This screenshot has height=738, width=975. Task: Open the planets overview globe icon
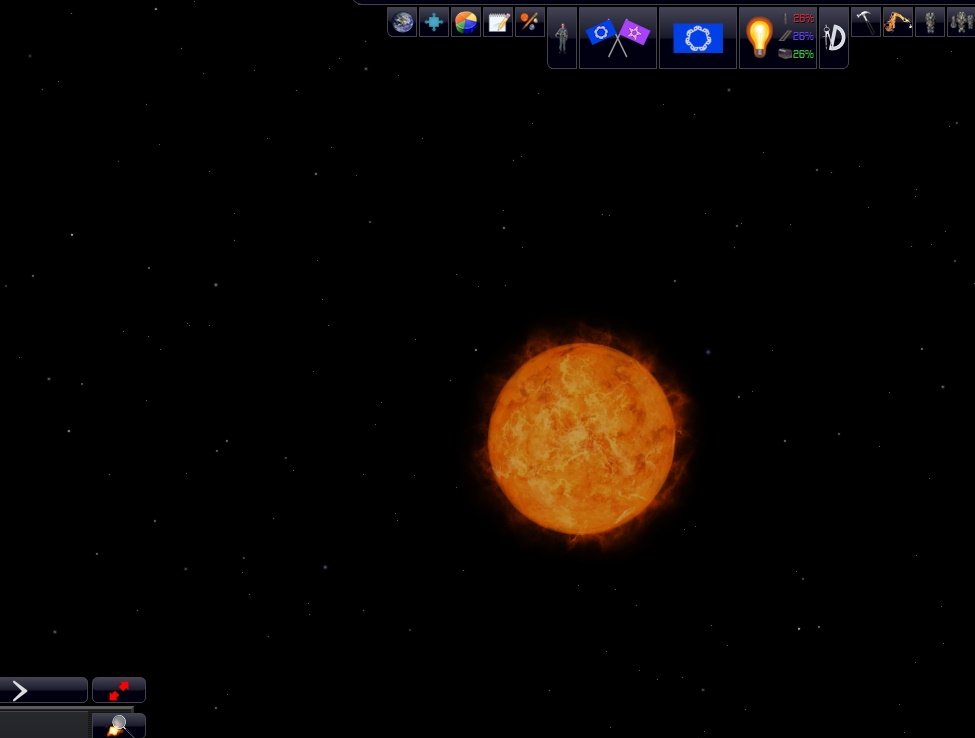click(402, 21)
